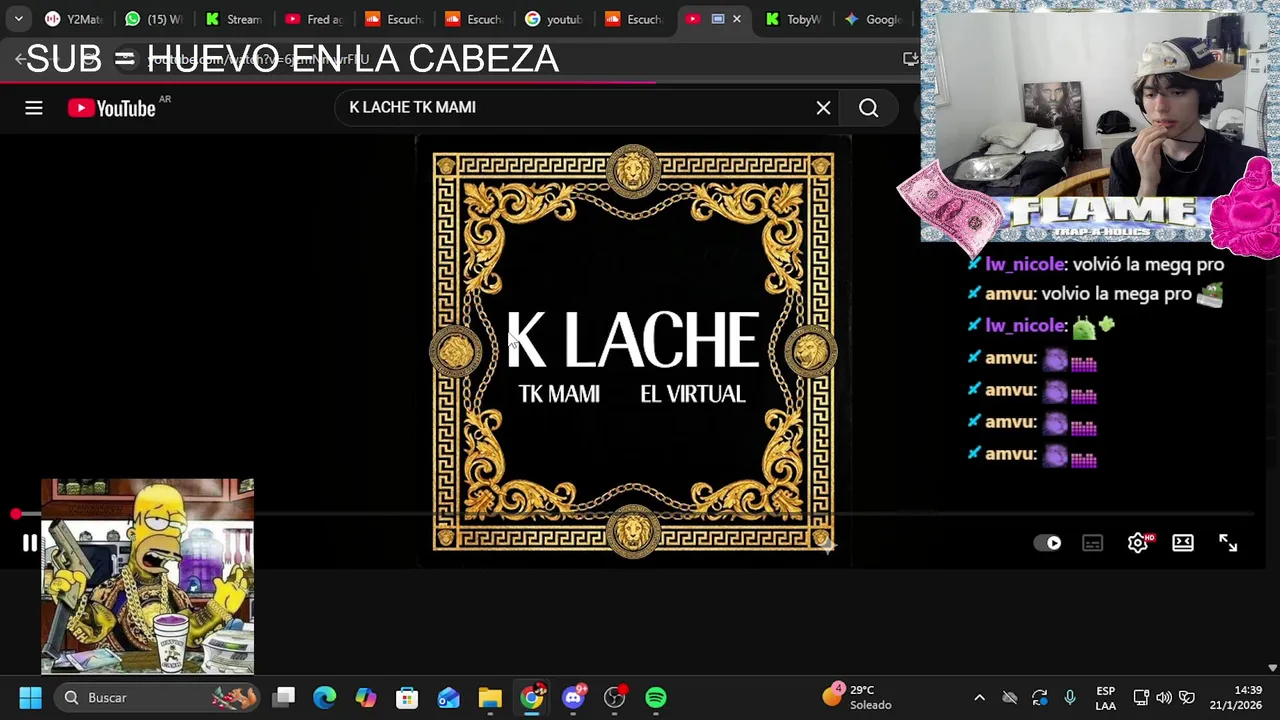The height and width of the screenshot is (720, 1280).
Task: Enter full screen mode
Action: pos(1228,543)
